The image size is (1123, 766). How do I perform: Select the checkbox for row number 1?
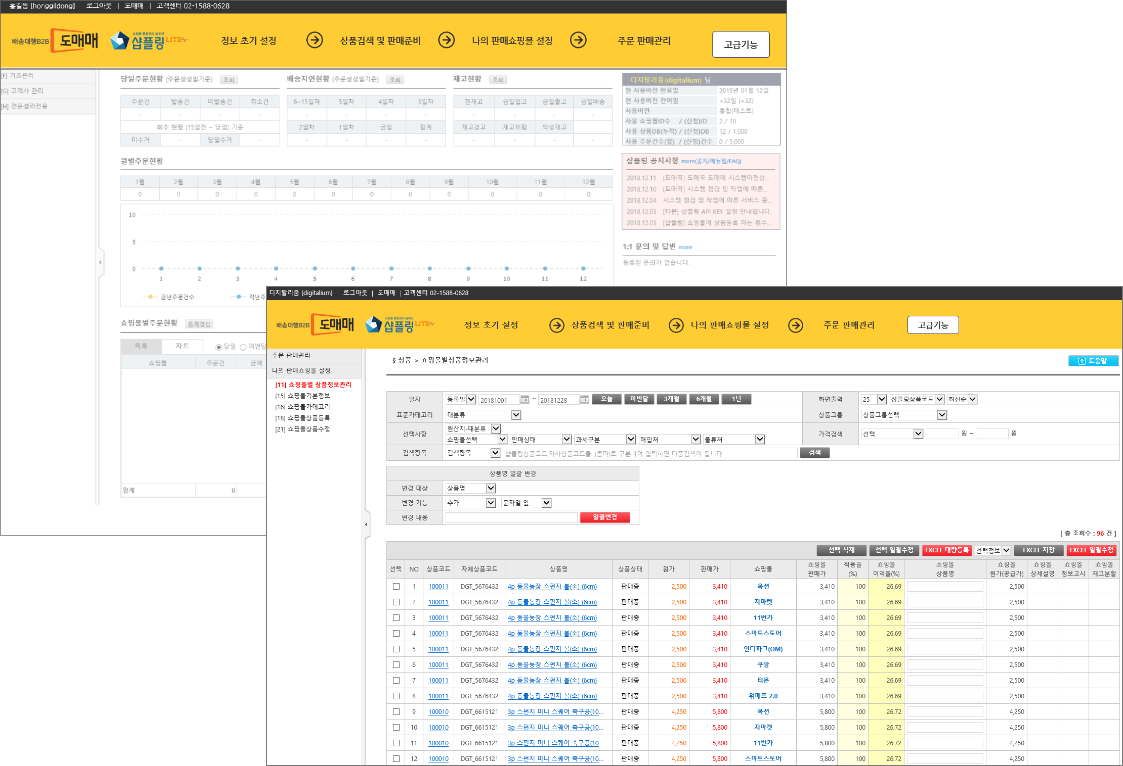coord(396,586)
